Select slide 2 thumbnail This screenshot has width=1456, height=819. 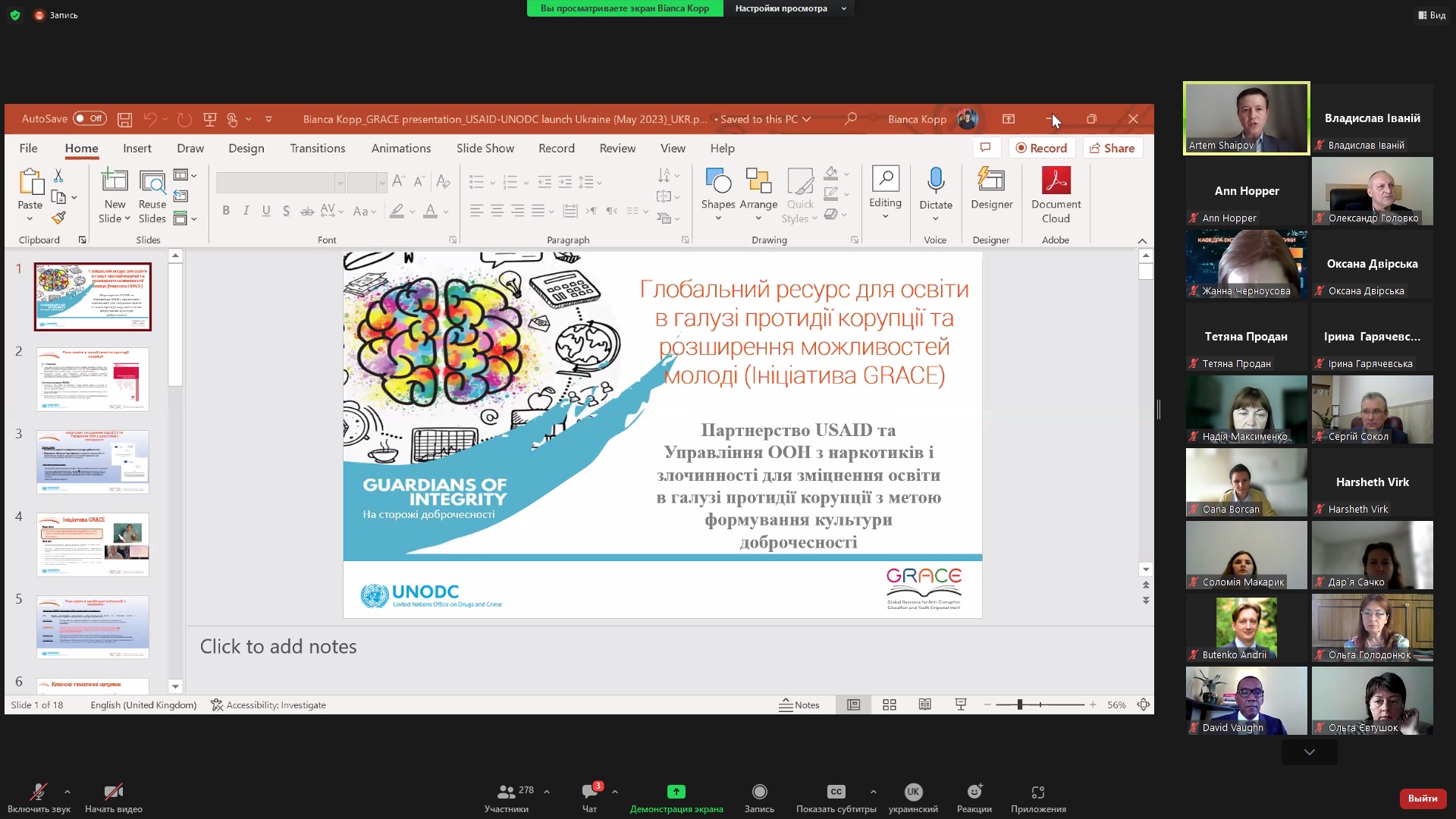point(93,379)
